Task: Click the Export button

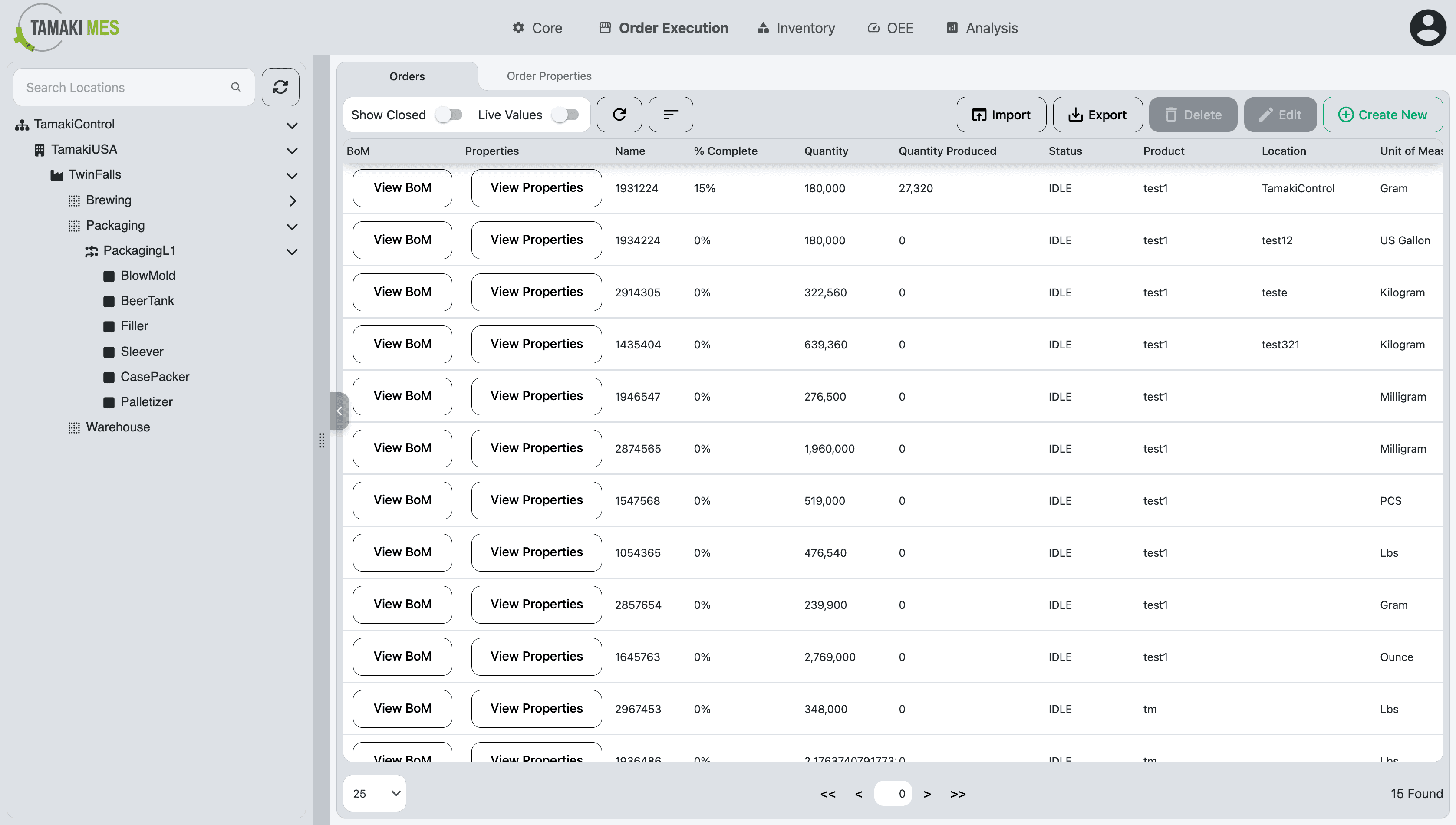Action: click(1097, 115)
